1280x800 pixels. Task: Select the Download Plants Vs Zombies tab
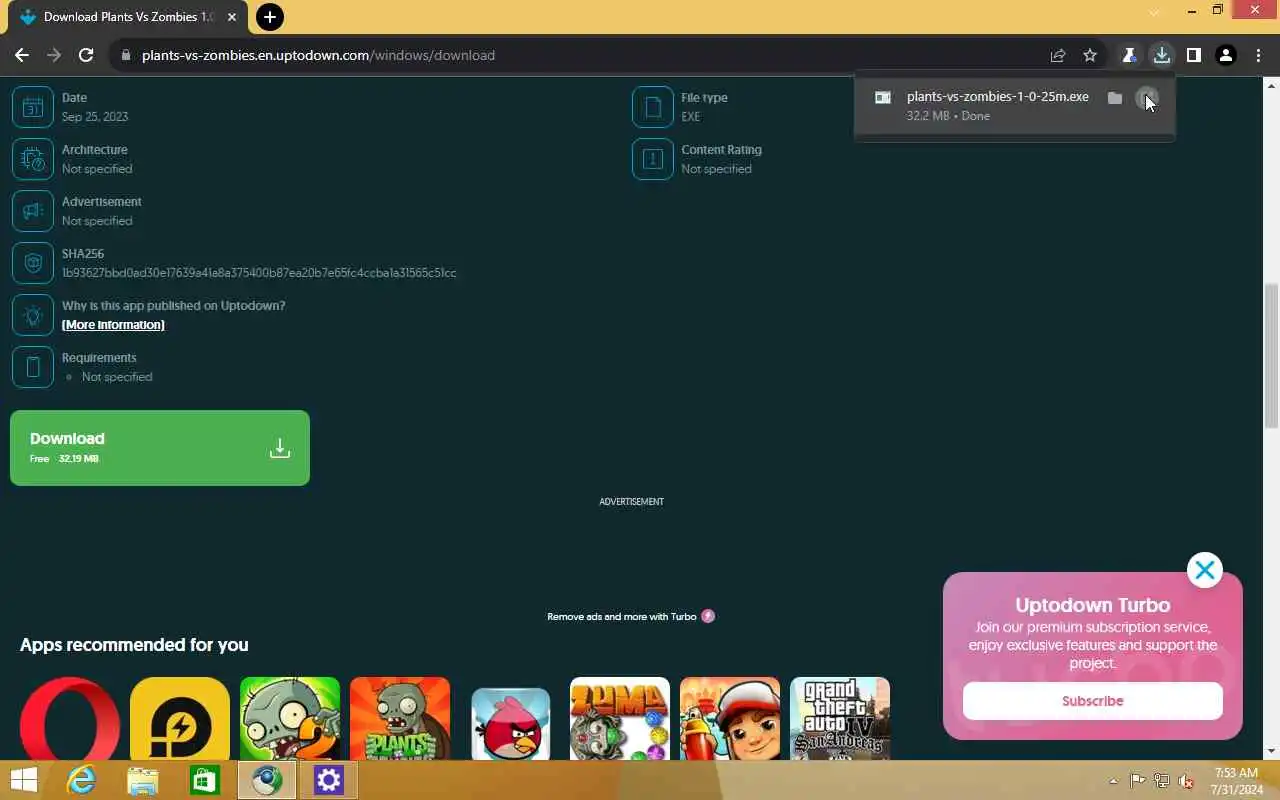128,17
